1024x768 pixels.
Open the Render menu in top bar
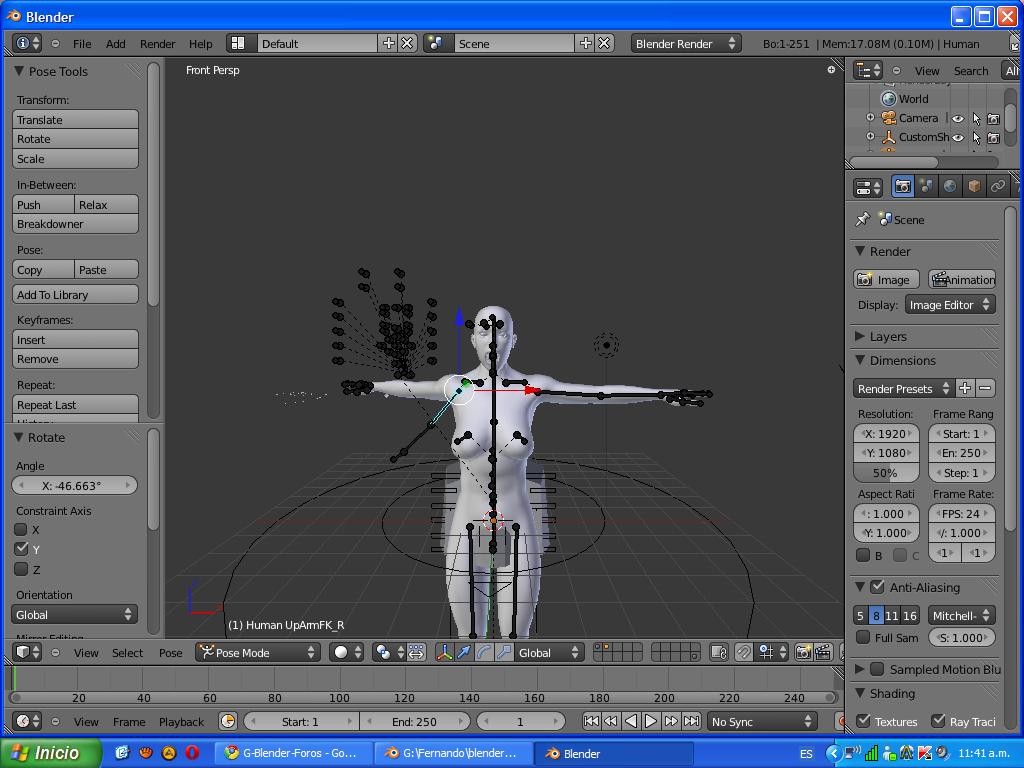tap(157, 43)
